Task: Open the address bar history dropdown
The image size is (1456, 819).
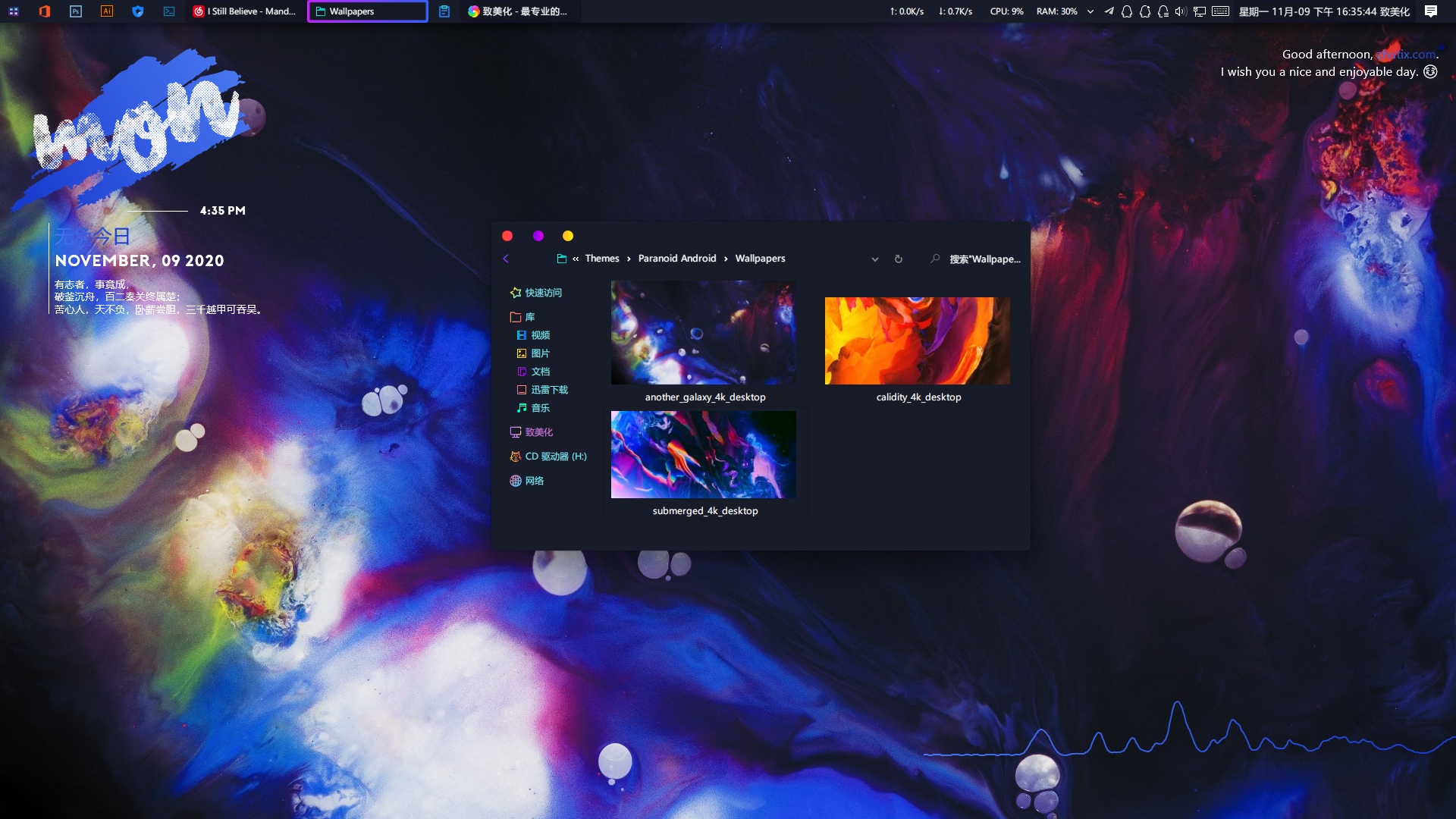Action: (875, 259)
